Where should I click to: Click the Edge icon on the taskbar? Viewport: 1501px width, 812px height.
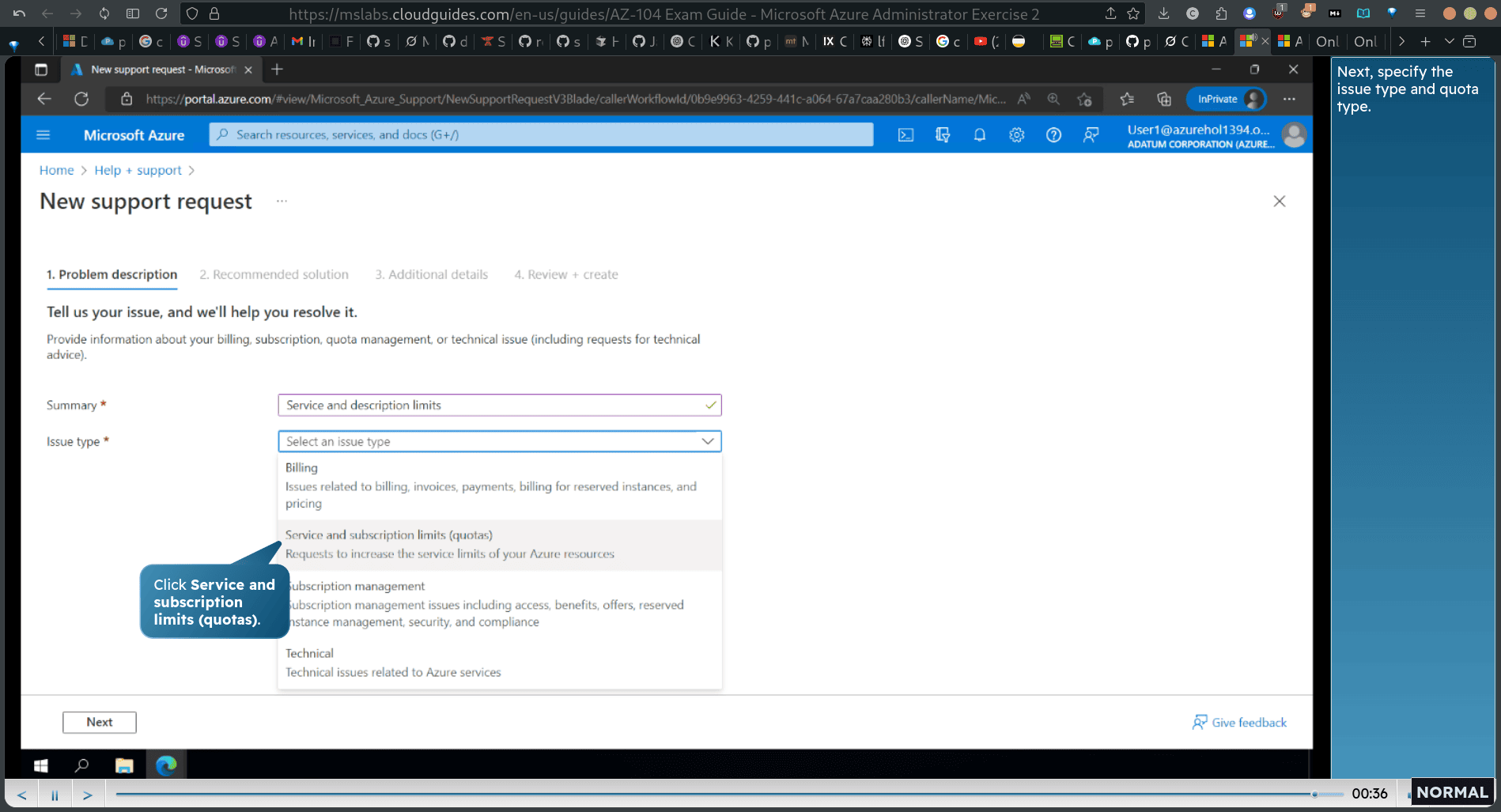(166, 765)
